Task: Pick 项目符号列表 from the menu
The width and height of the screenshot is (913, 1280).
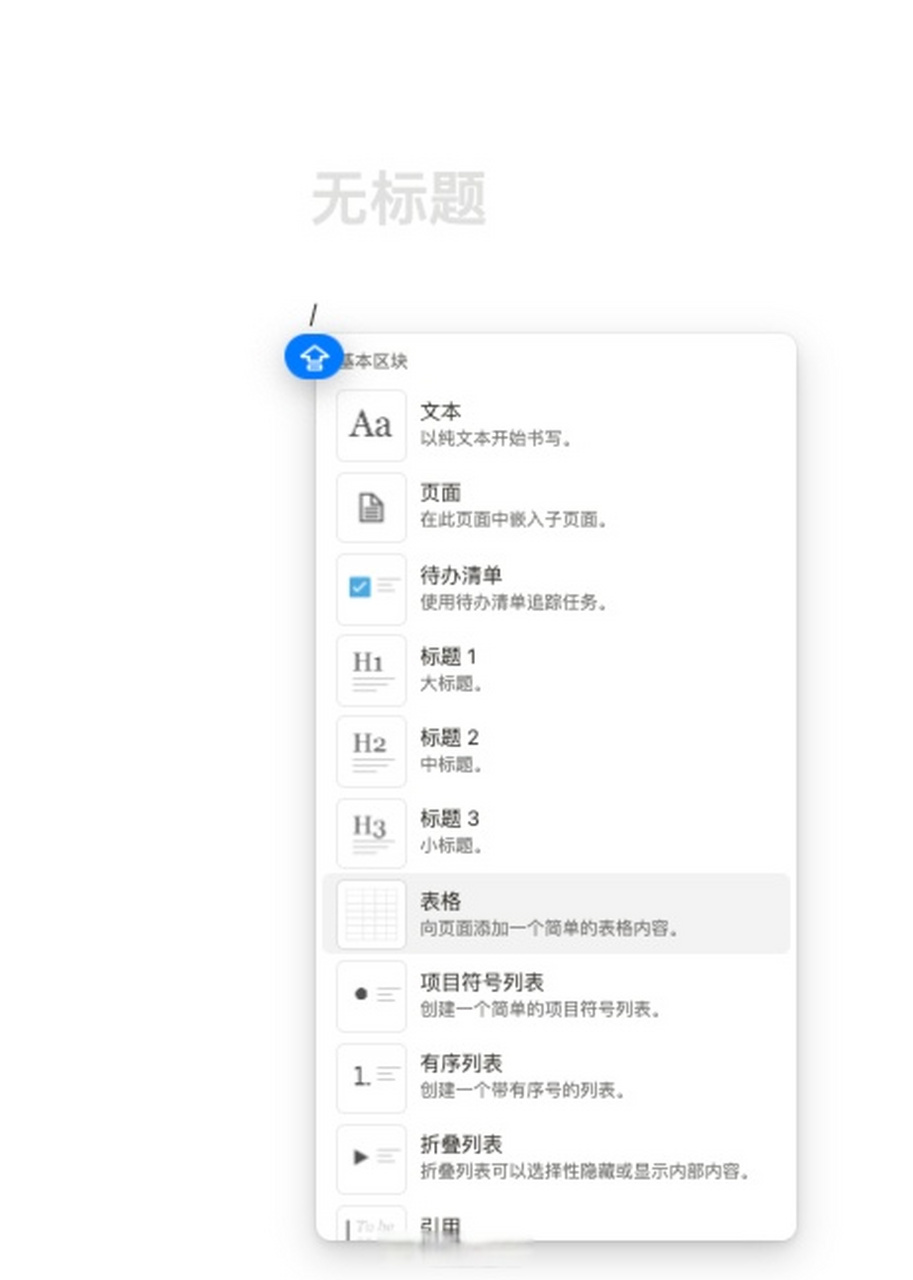Action: 556,995
